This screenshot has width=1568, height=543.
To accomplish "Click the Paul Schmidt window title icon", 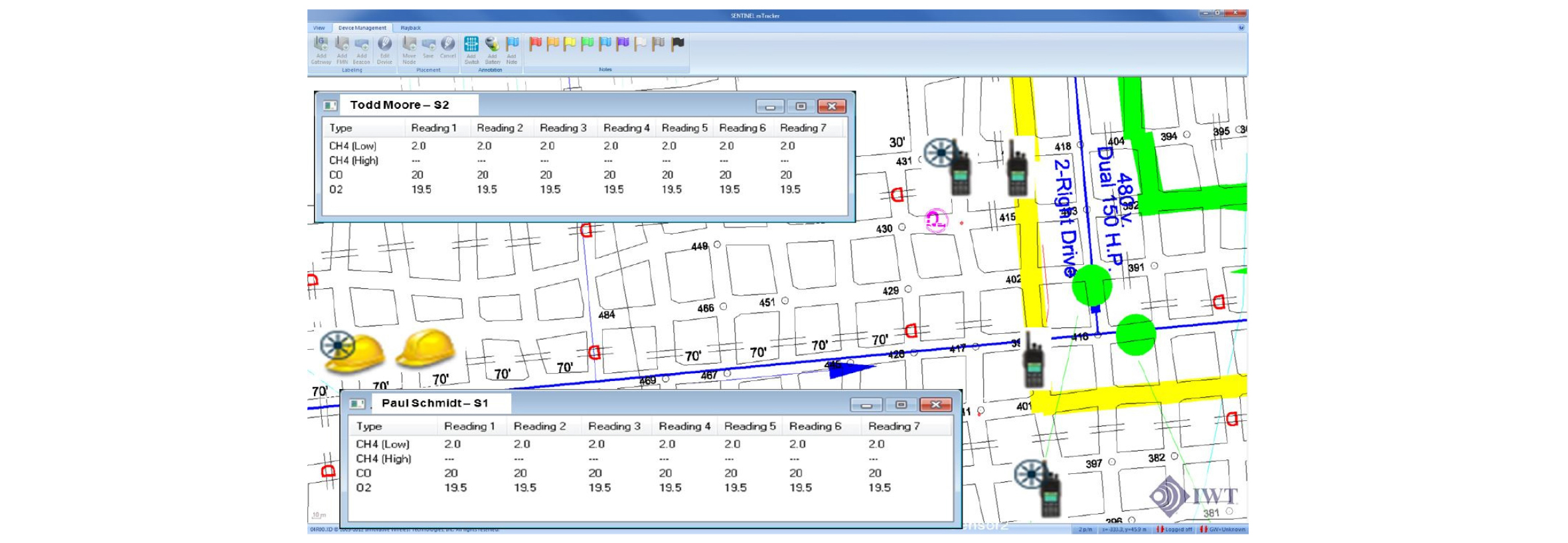I will pos(357,404).
